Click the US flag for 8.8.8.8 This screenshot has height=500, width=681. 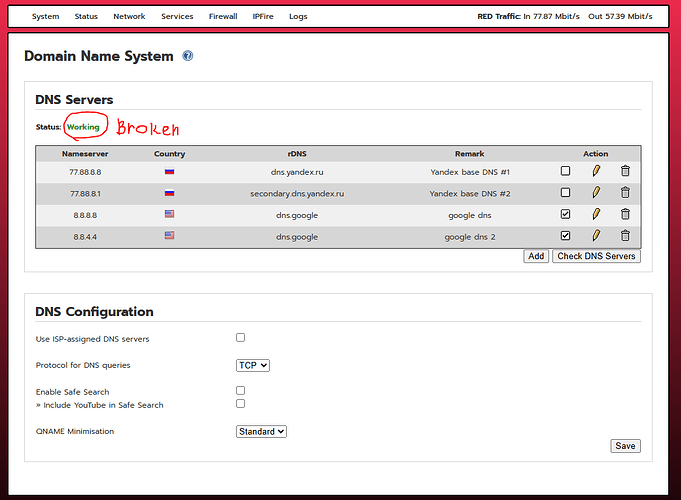point(169,214)
